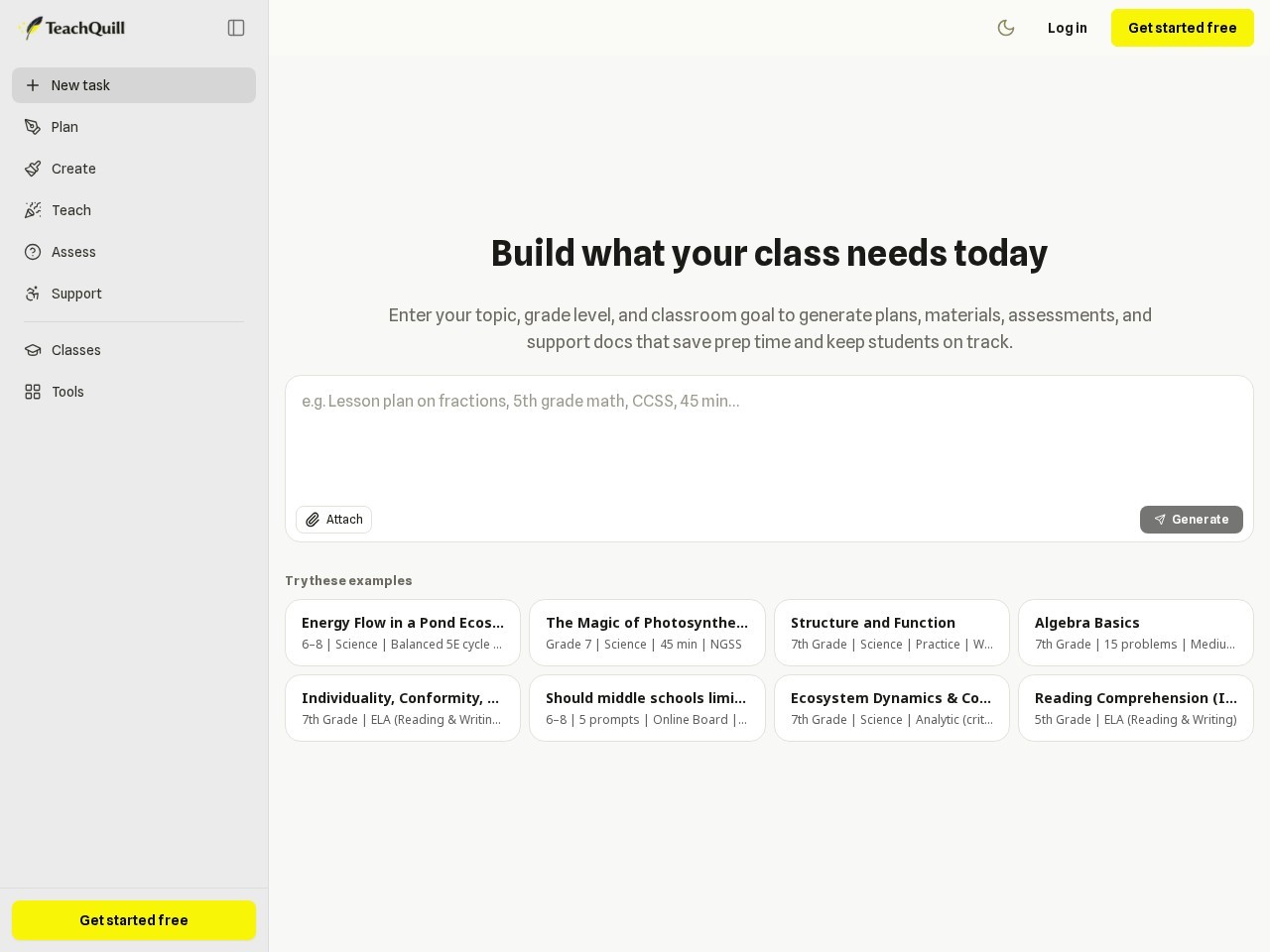The height and width of the screenshot is (952, 1270).
Task: Click sidebar bottom Get started free button
Action: click(x=134, y=920)
